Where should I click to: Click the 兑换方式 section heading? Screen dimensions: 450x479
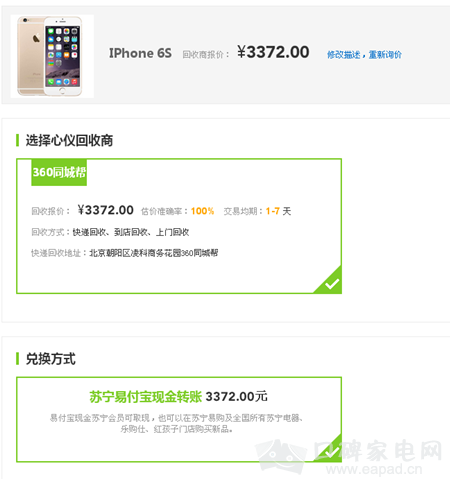pyautogui.click(x=51, y=359)
